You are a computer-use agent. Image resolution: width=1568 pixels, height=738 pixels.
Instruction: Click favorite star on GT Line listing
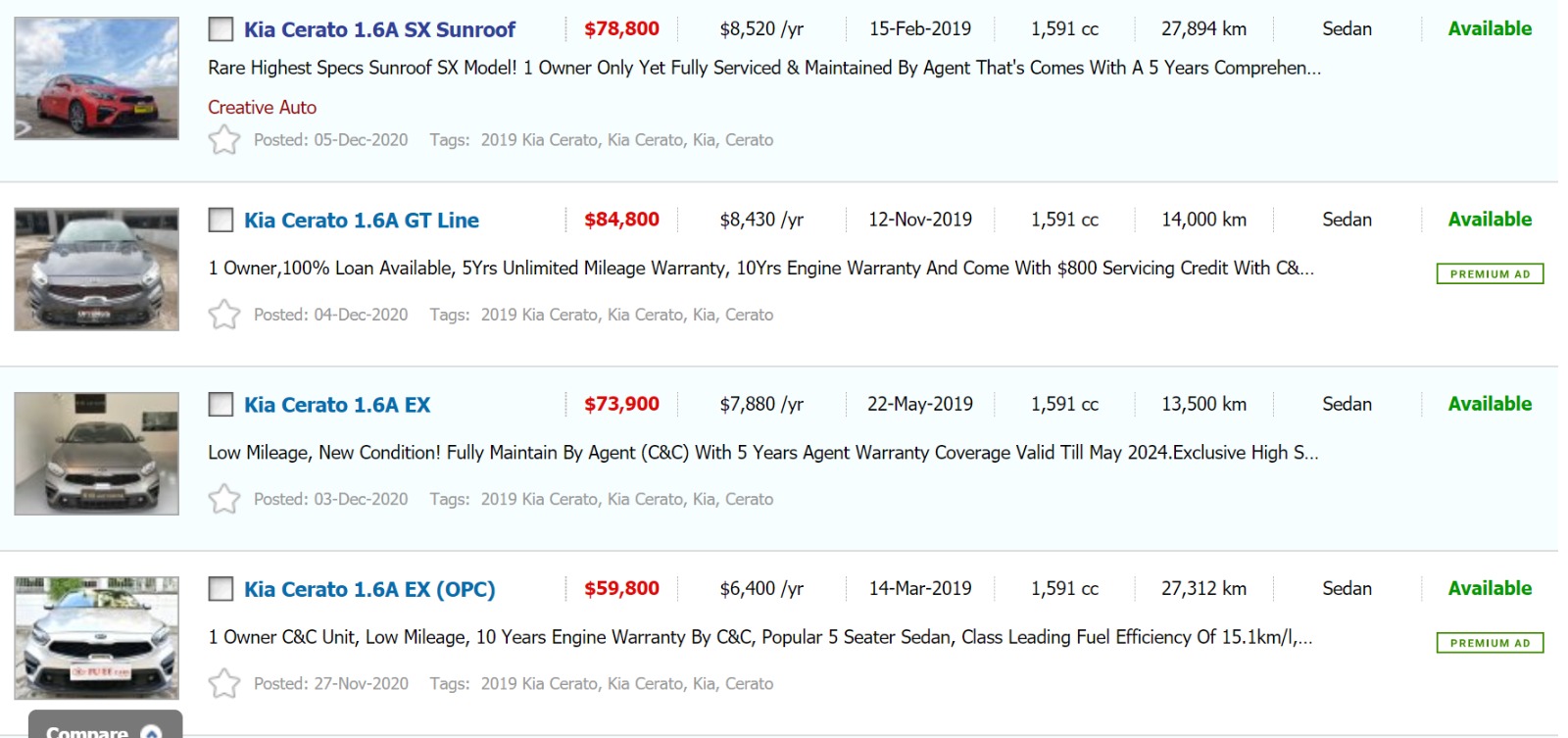(224, 315)
